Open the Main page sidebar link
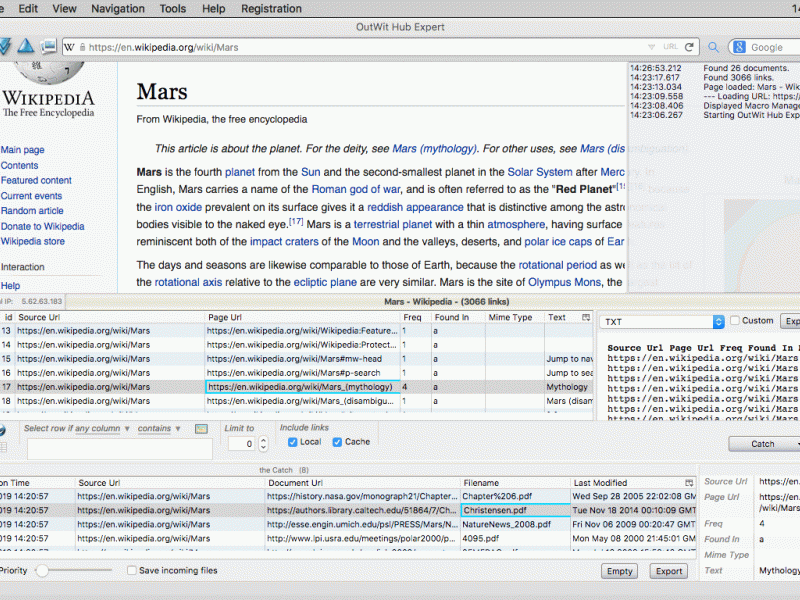This screenshot has width=800, height=600. tap(22, 150)
